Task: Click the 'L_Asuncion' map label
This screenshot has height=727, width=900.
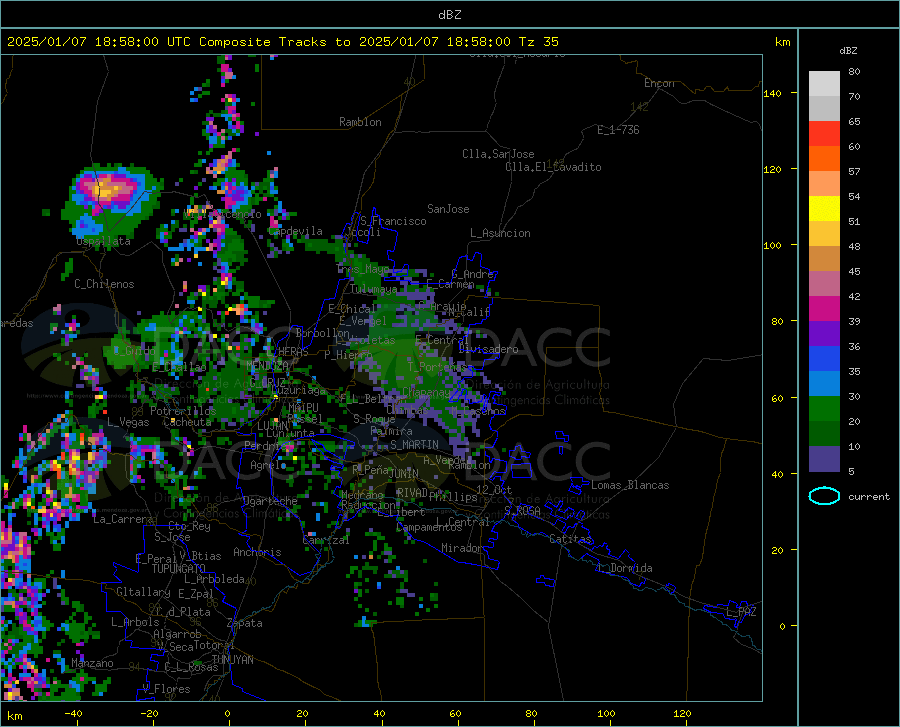Action: click(x=501, y=233)
